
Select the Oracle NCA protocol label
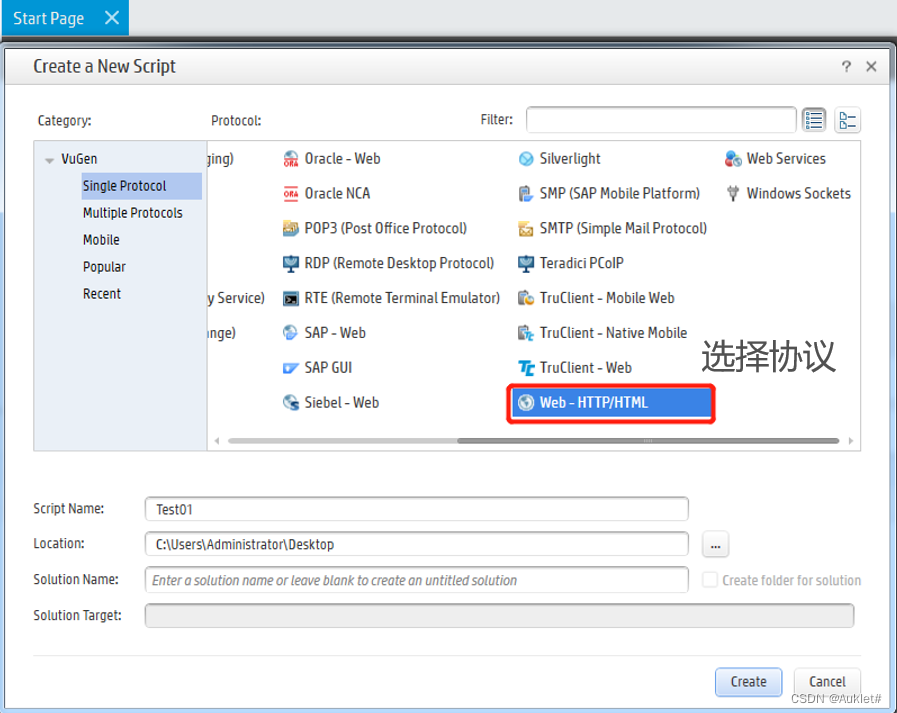pyautogui.click(x=337, y=193)
